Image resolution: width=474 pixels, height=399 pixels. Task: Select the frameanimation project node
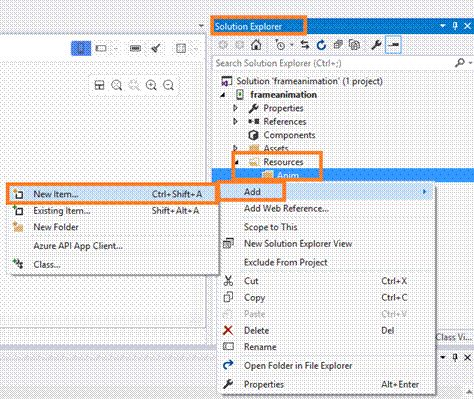pyautogui.click(x=283, y=95)
